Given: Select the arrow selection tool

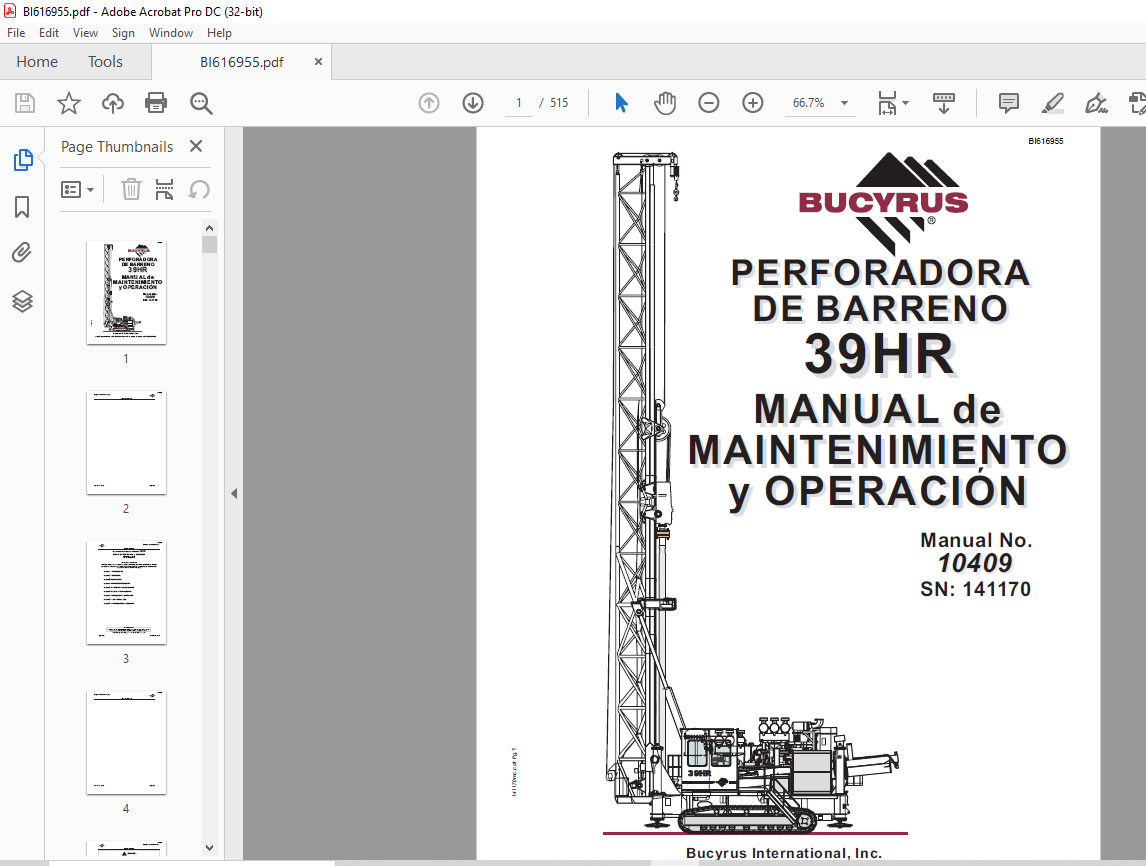Looking at the screenshot, I should pyautogui.click(x=621, y=103).
